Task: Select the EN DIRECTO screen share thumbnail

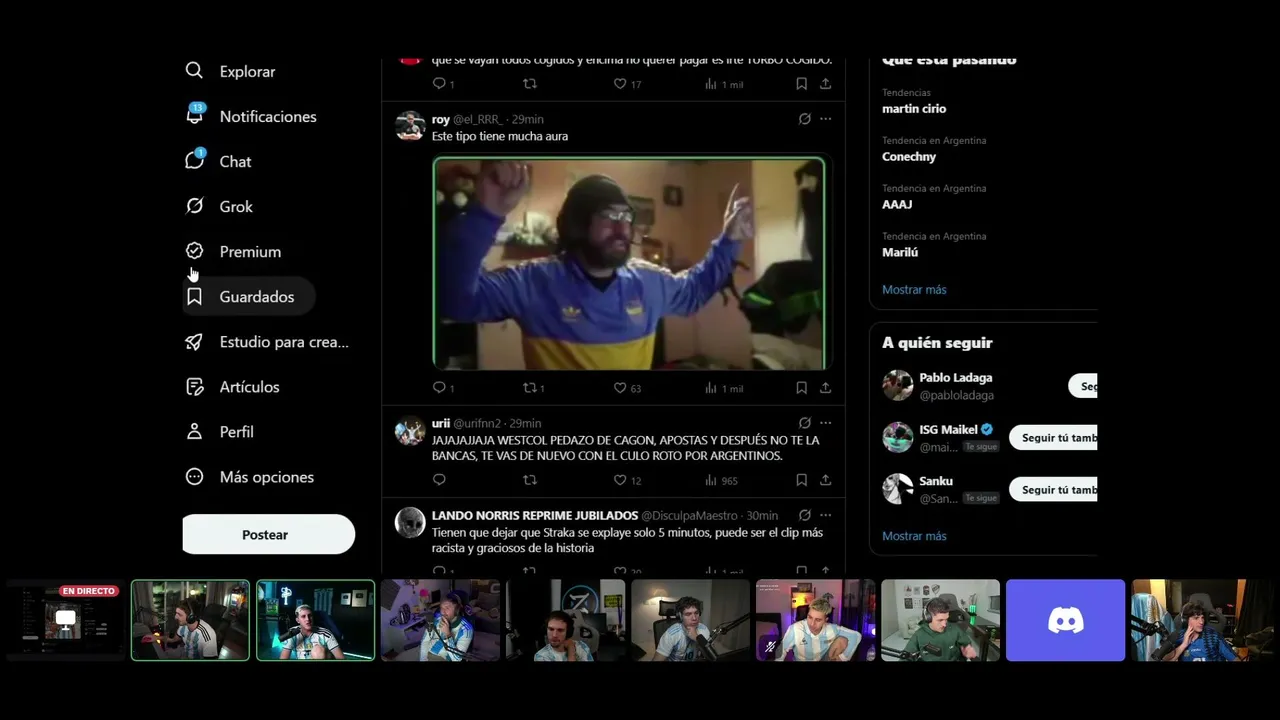Action: point(65,620)
